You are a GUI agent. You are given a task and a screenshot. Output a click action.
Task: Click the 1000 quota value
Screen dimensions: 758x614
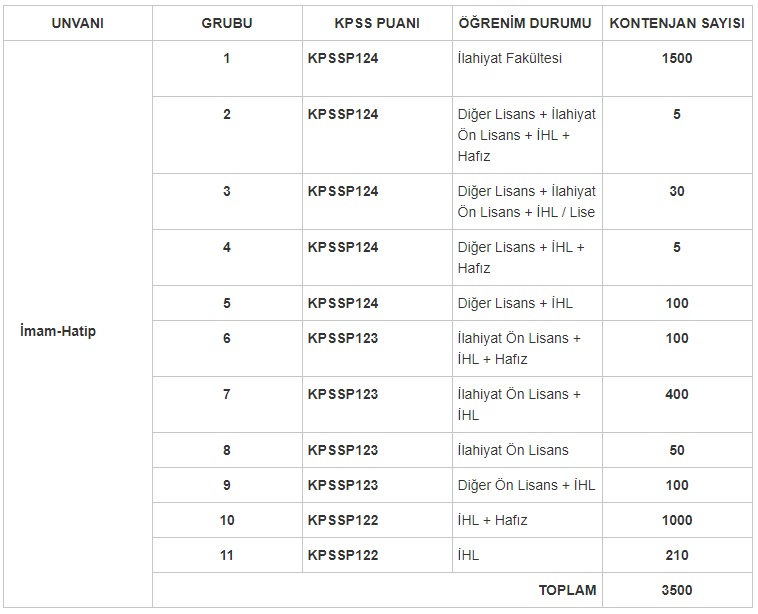[677, 520]
